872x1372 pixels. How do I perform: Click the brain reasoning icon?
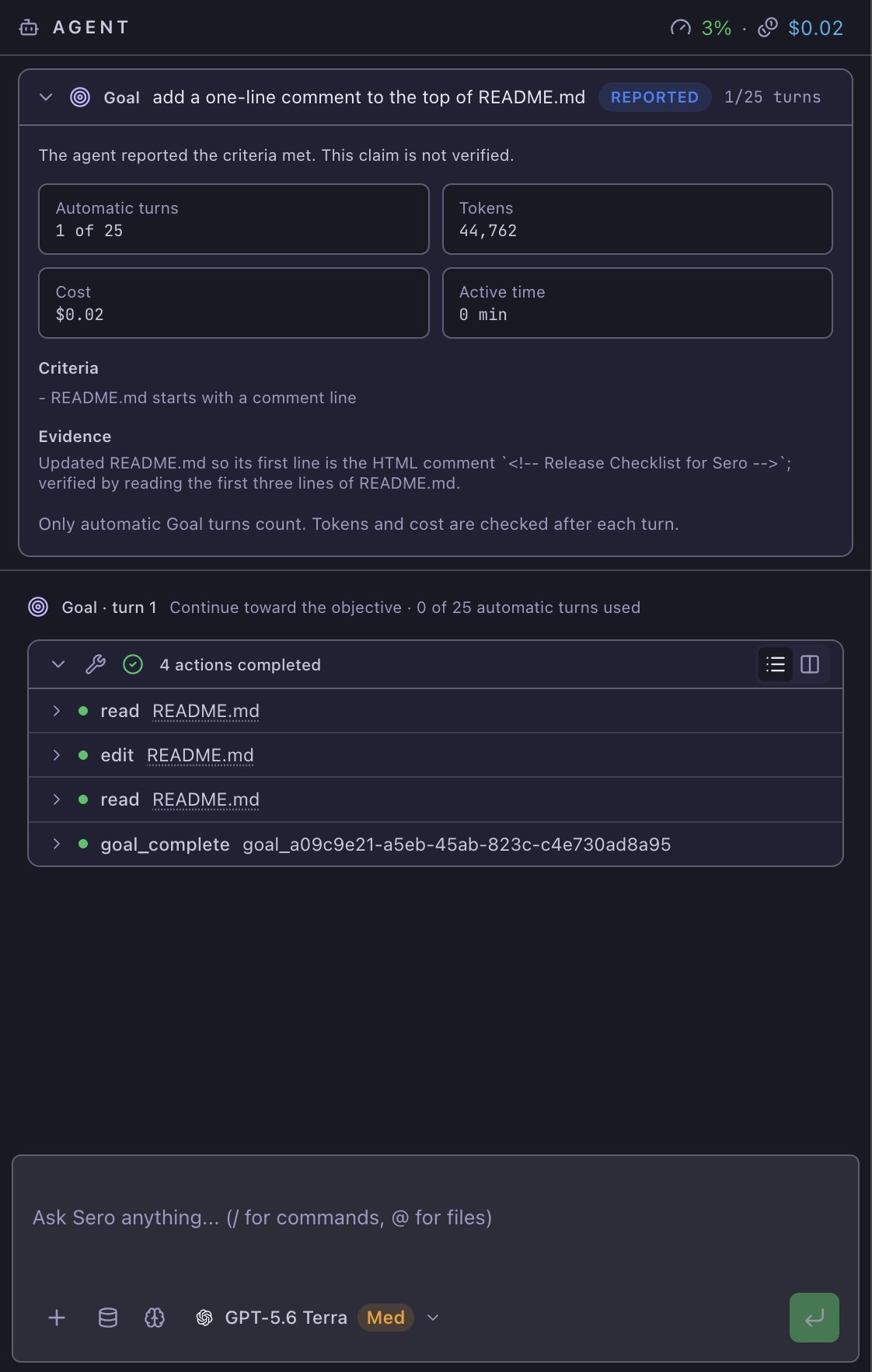pyautogui.click(x=155, y=1318)
